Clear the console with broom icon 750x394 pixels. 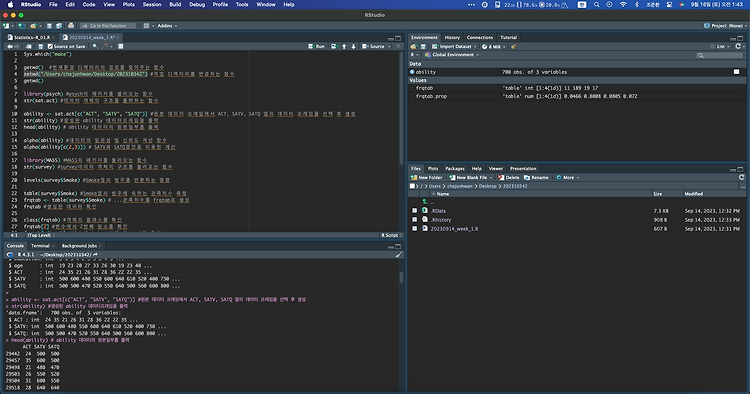[x=398, y=254]
